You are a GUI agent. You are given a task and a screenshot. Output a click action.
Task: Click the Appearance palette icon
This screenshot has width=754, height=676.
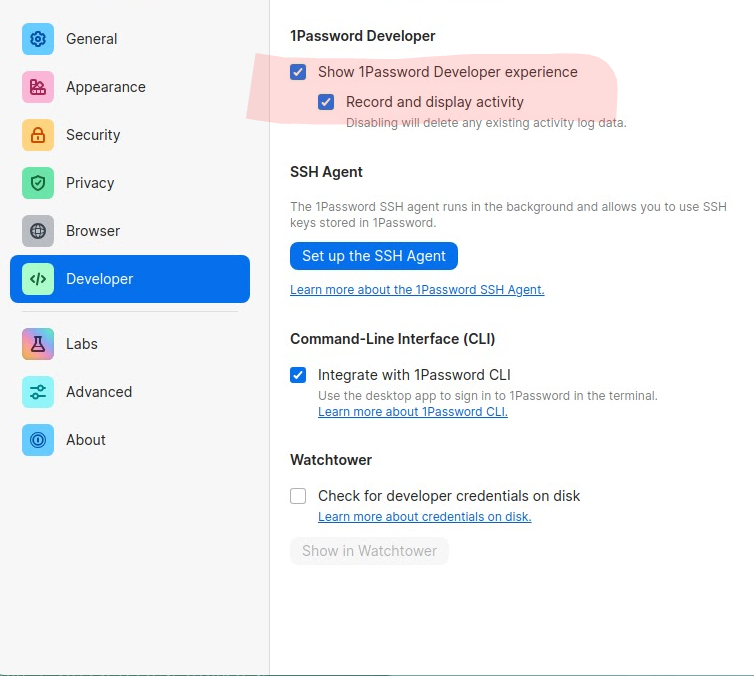tap(38, 87)
